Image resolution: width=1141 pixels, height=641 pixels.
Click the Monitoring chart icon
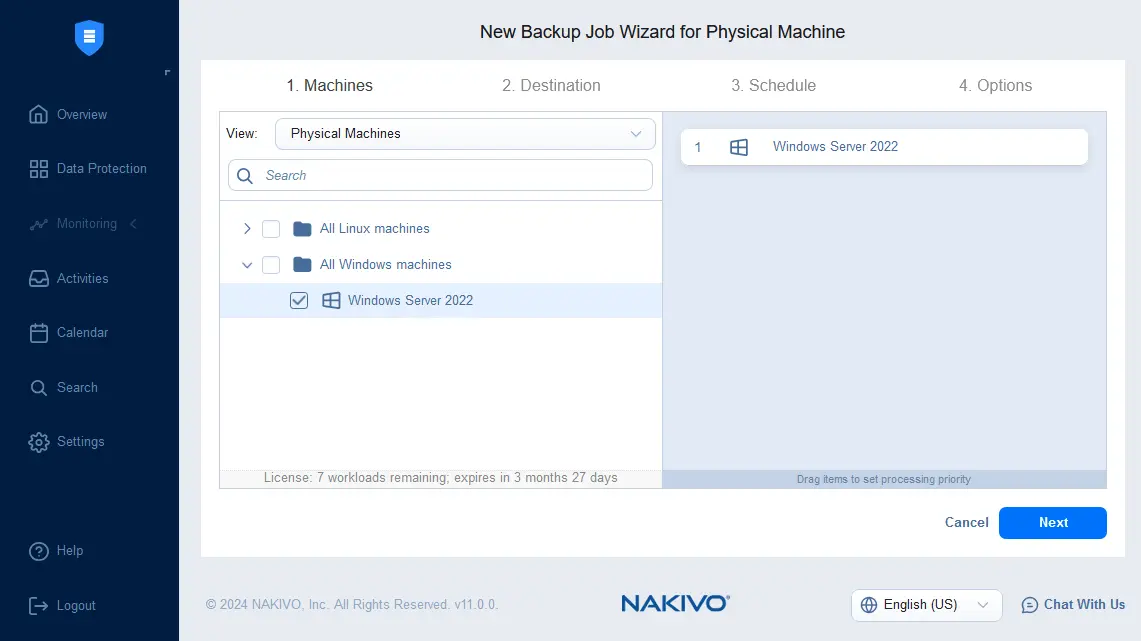(39, 224)
